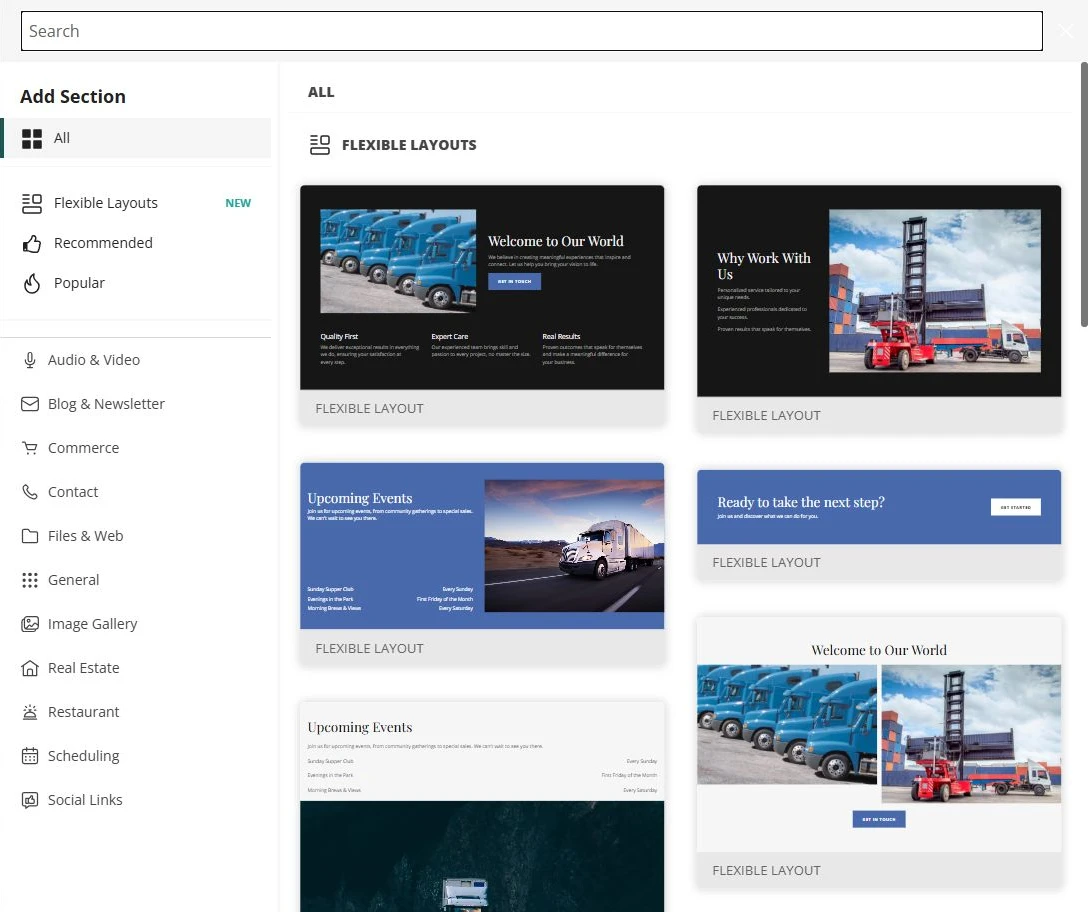Choose dark Welcome to Our World layout

pyautogui.click(x=482, y=305)
